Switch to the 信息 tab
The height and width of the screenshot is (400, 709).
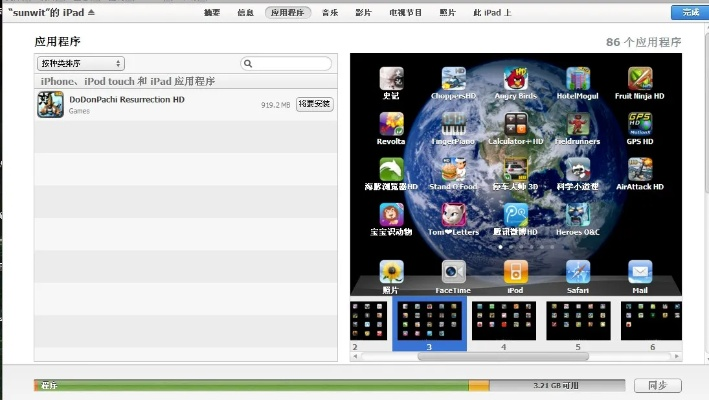pyautogui.click(x=245, y=12)
